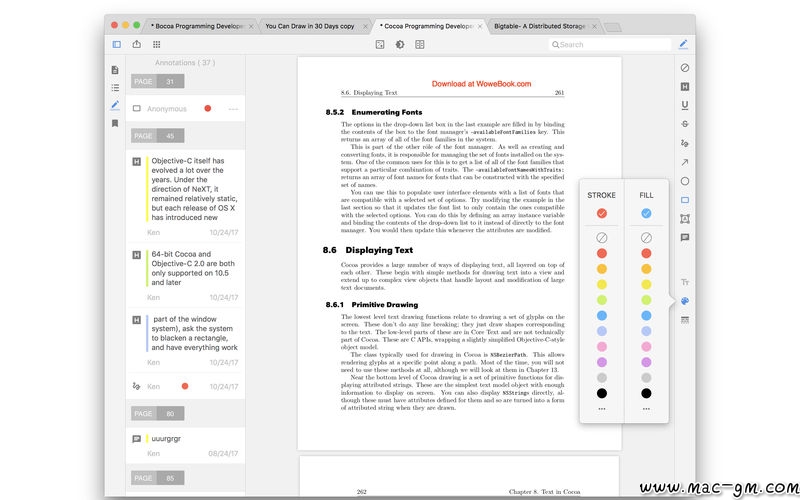Jump to PAGE 85 annotations header
This screenshot has width=800, height=500.
(x=158, y=478)
